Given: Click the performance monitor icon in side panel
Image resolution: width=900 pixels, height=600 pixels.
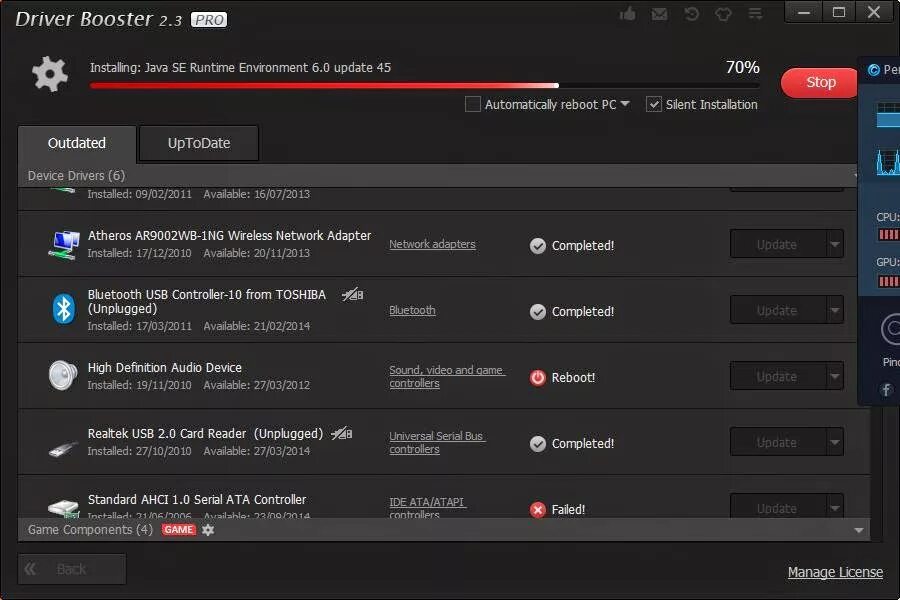Looking at the screenshot, I should click(x=874, y=70).
